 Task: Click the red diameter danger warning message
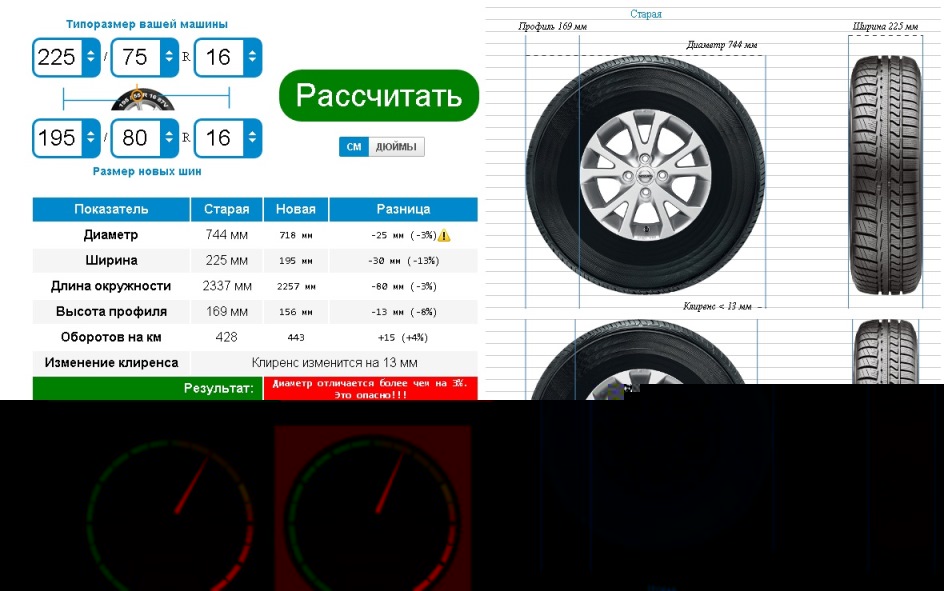(370, 388)
